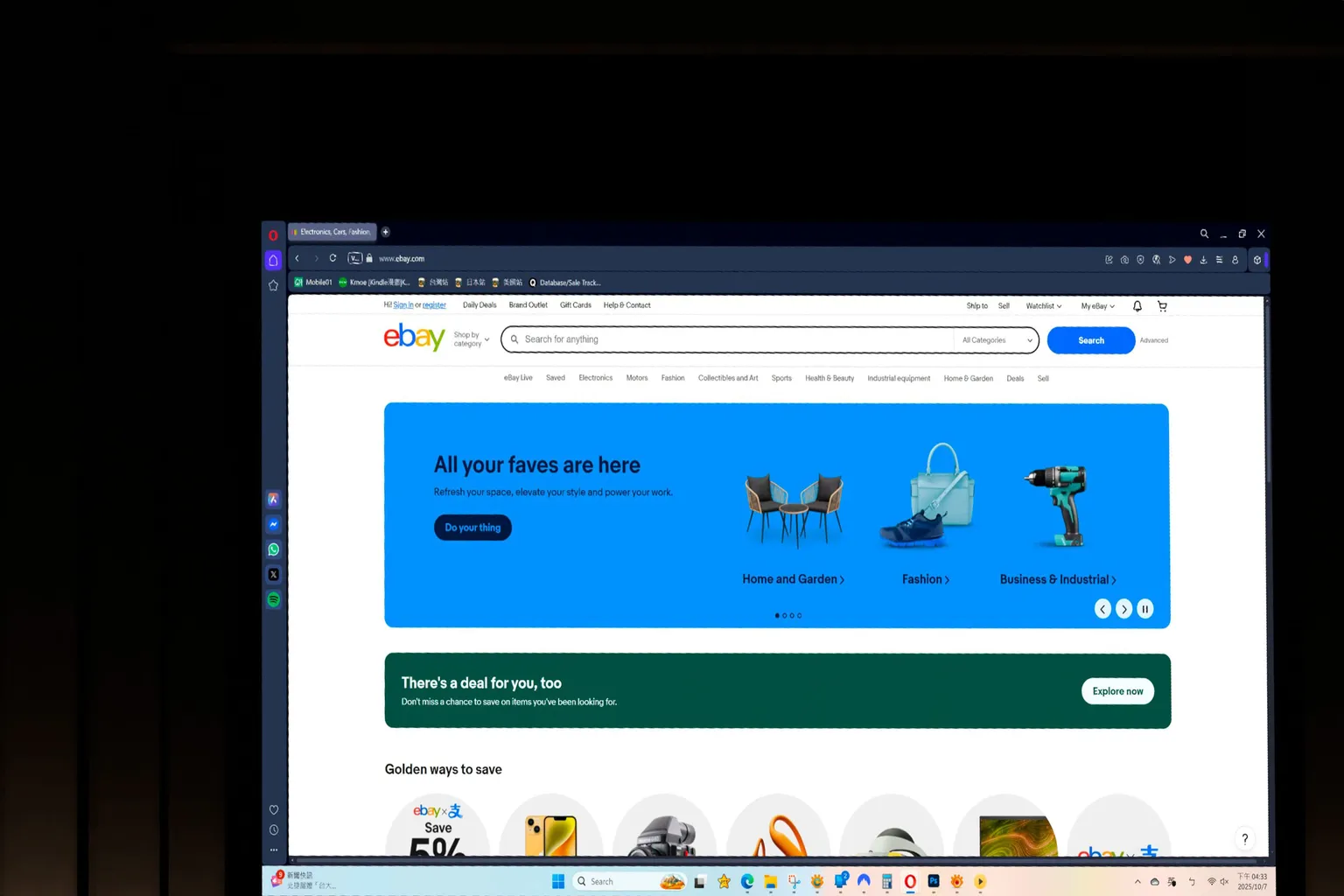Open sidebar three-dot more options

coord(274,850)
